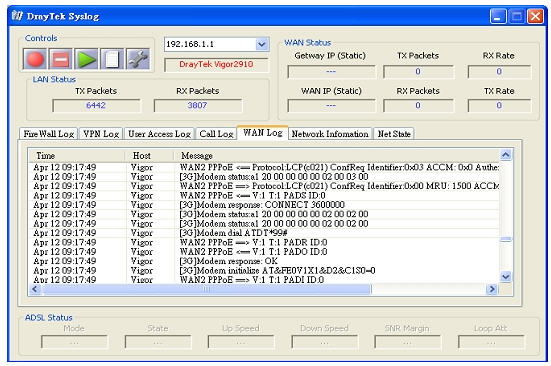Click the Time column header

77,156
